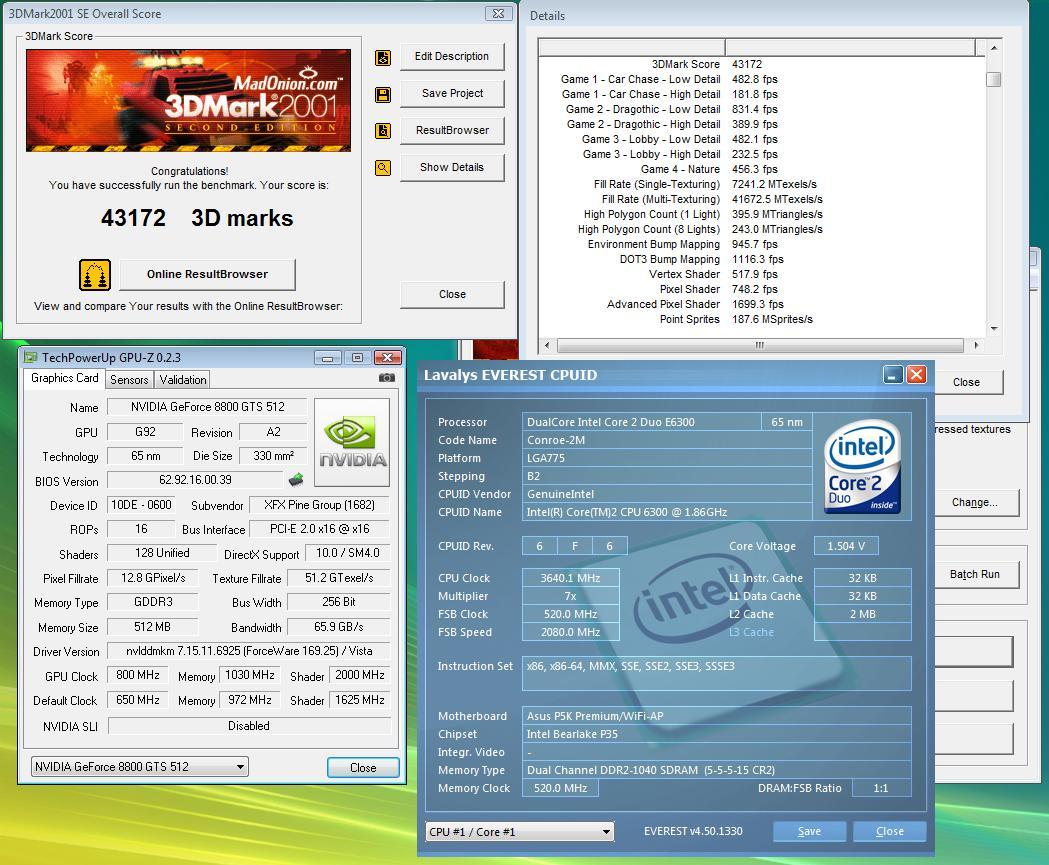Click the Details list second column header
1049x865 pixels.
coord(850,47)
